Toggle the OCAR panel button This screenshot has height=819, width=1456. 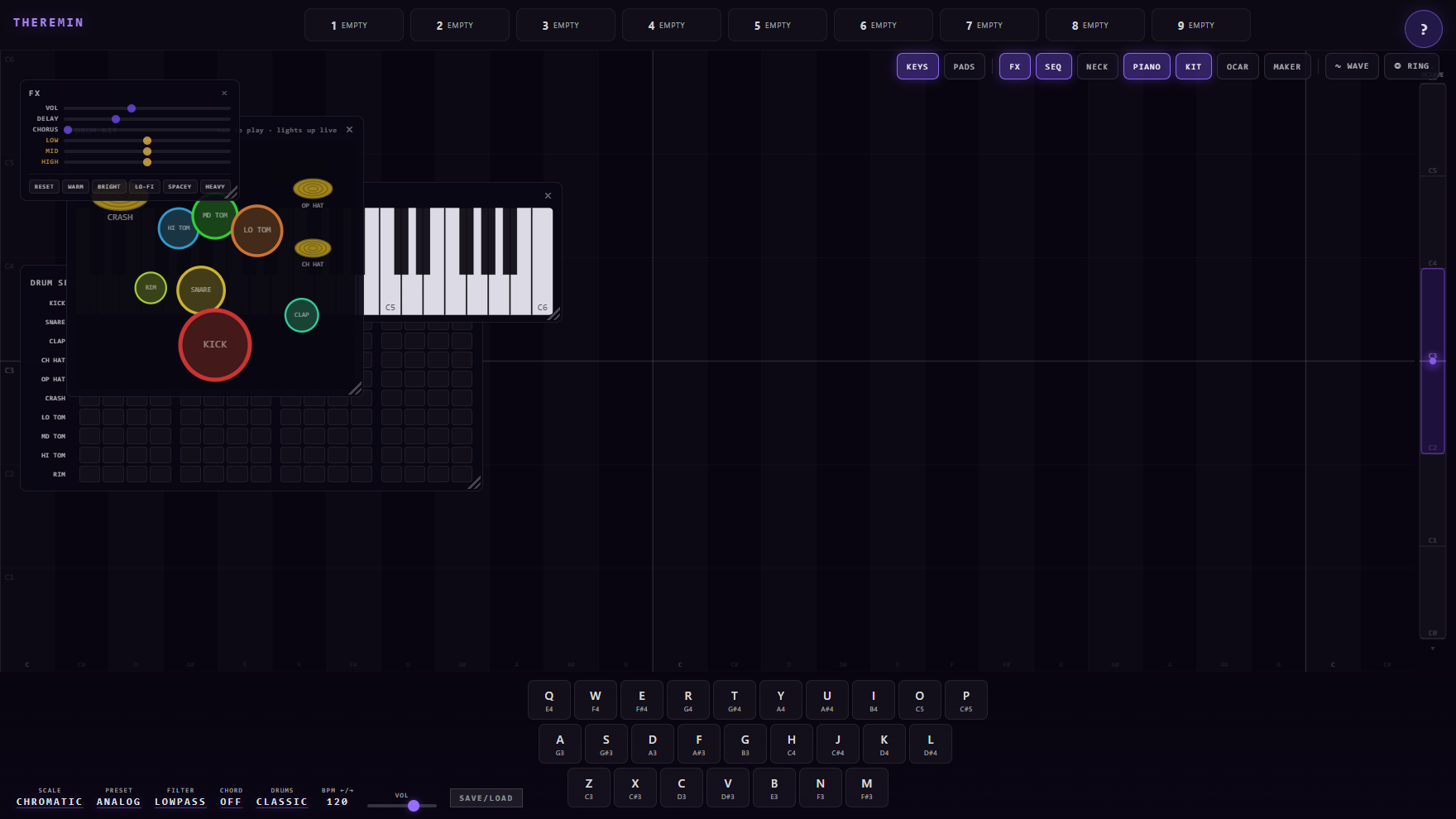(1238, 66)
